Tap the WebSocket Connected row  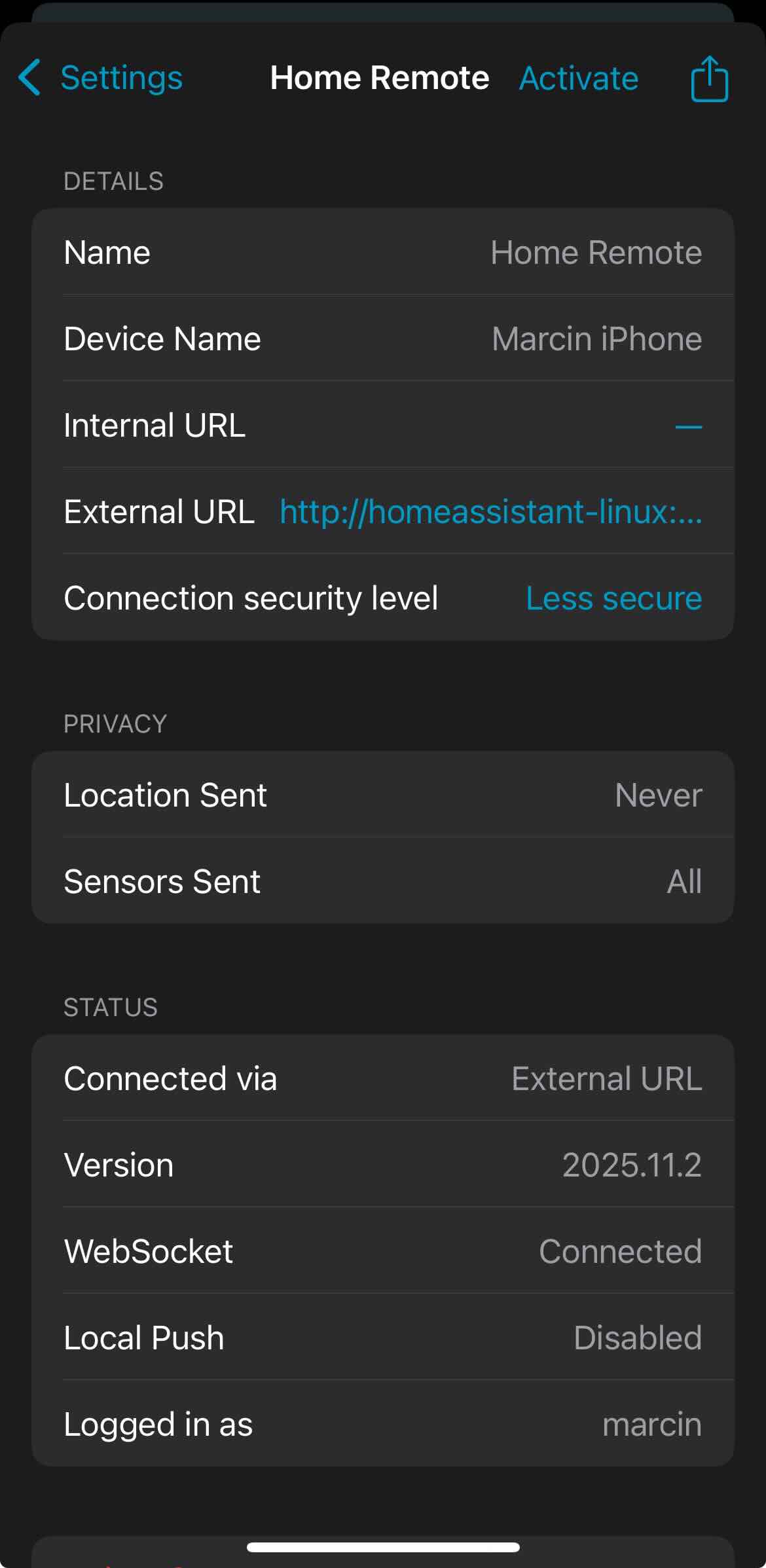(x=382, y=1252)
